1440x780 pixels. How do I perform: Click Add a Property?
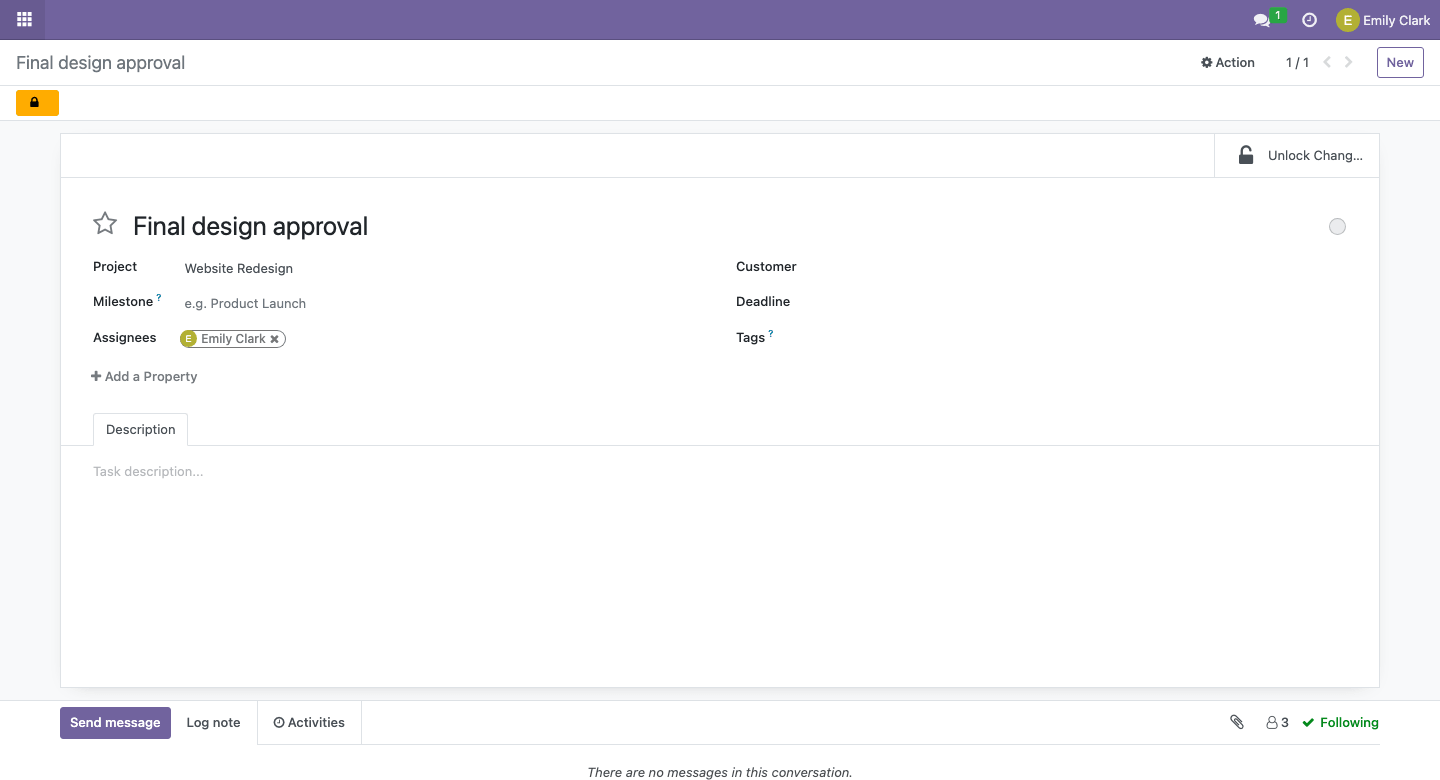(144, 376)
